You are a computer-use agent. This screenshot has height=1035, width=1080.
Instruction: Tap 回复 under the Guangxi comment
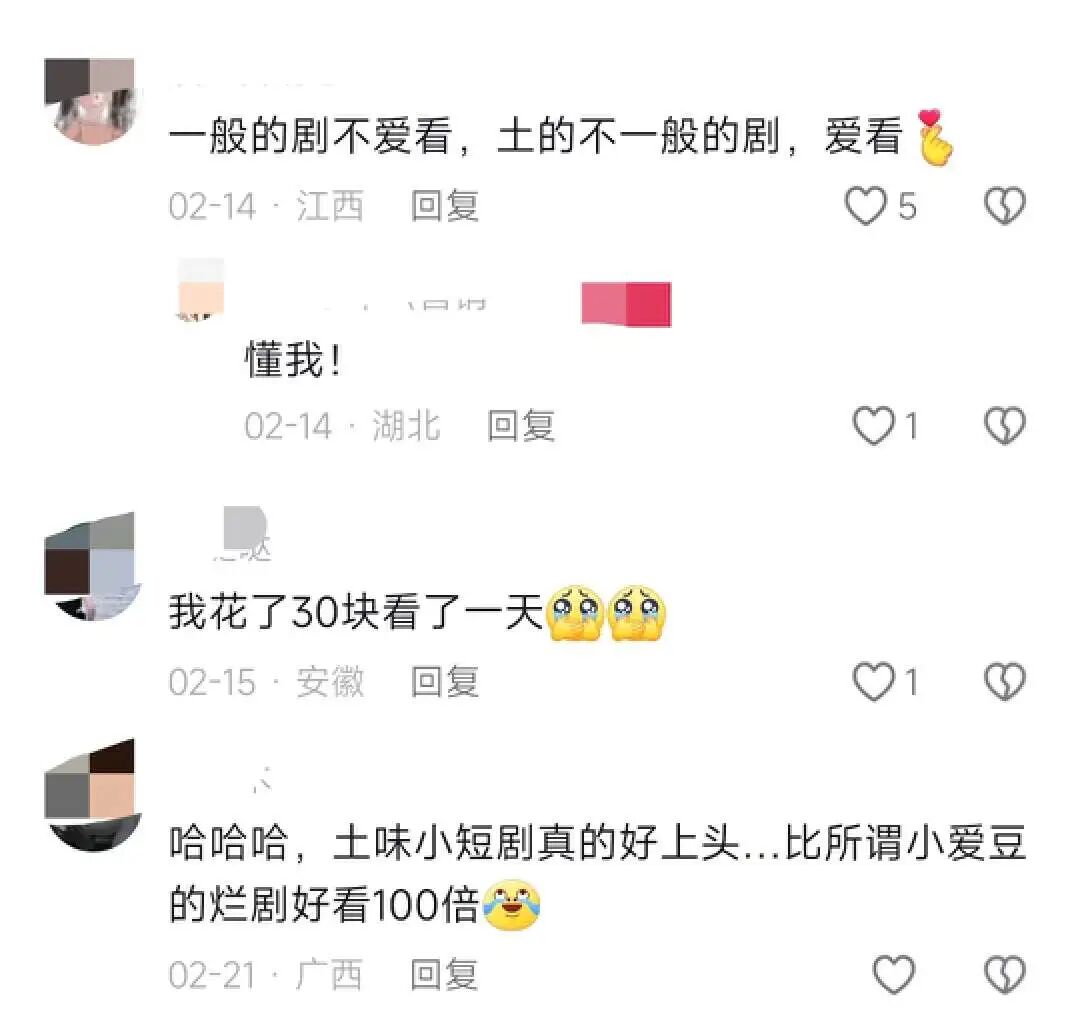(444, 974)
